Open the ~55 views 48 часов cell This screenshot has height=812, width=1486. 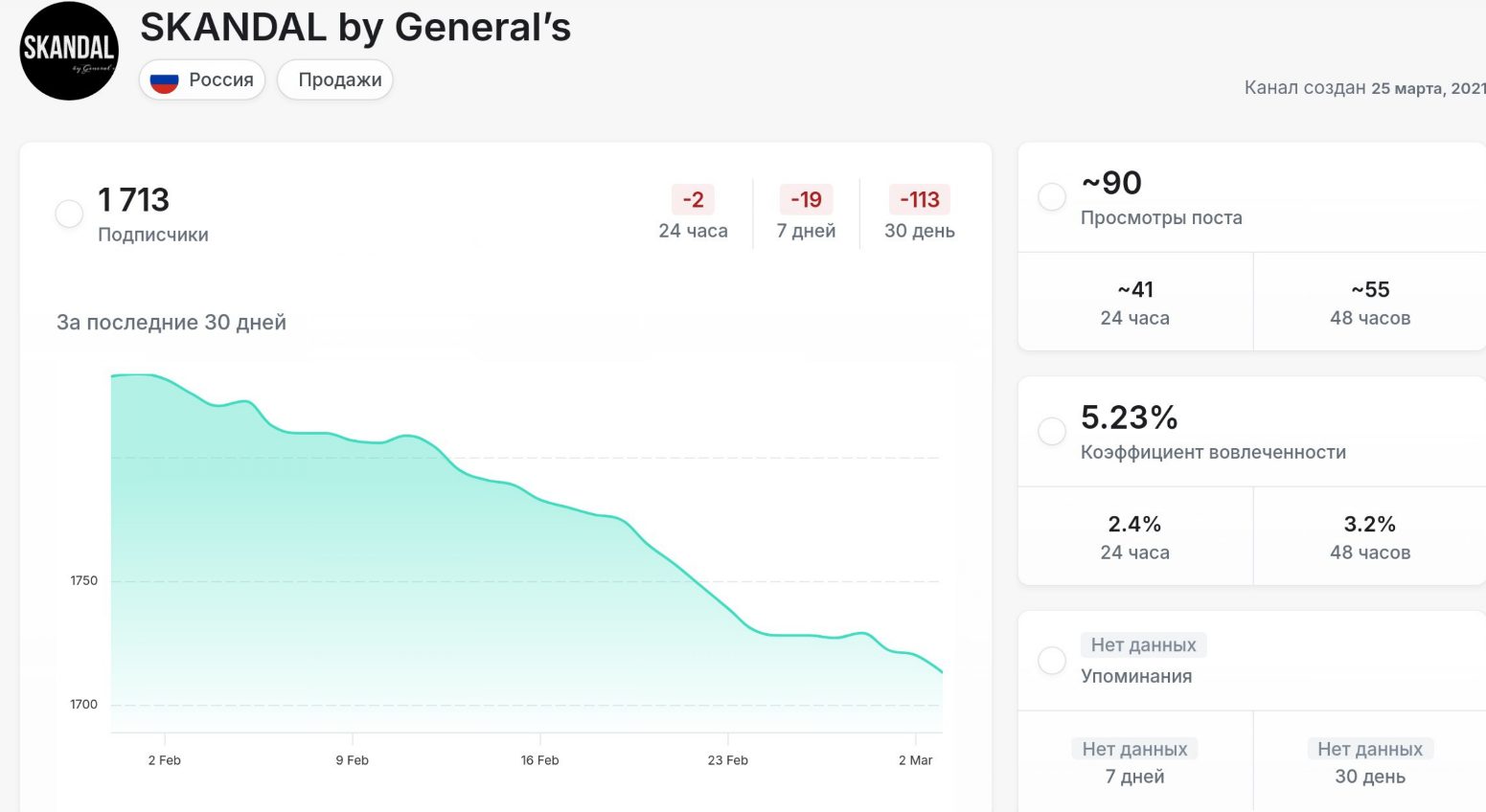tap(1370, 303)
